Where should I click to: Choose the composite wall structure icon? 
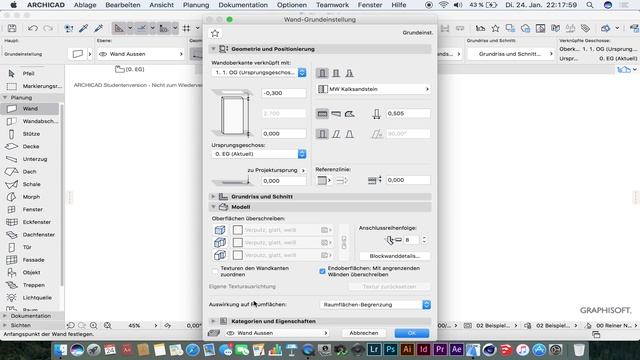336,73
